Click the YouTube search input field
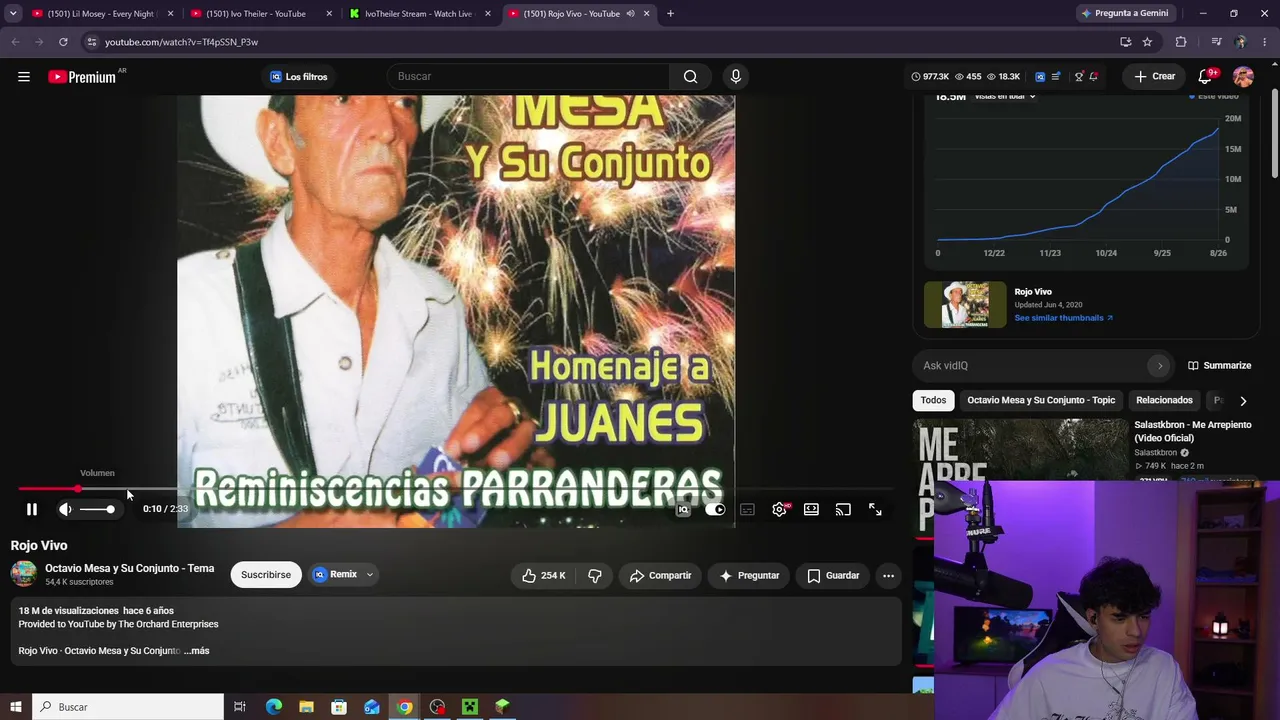Screen dimensions: 1280x720 pos(530,77)
